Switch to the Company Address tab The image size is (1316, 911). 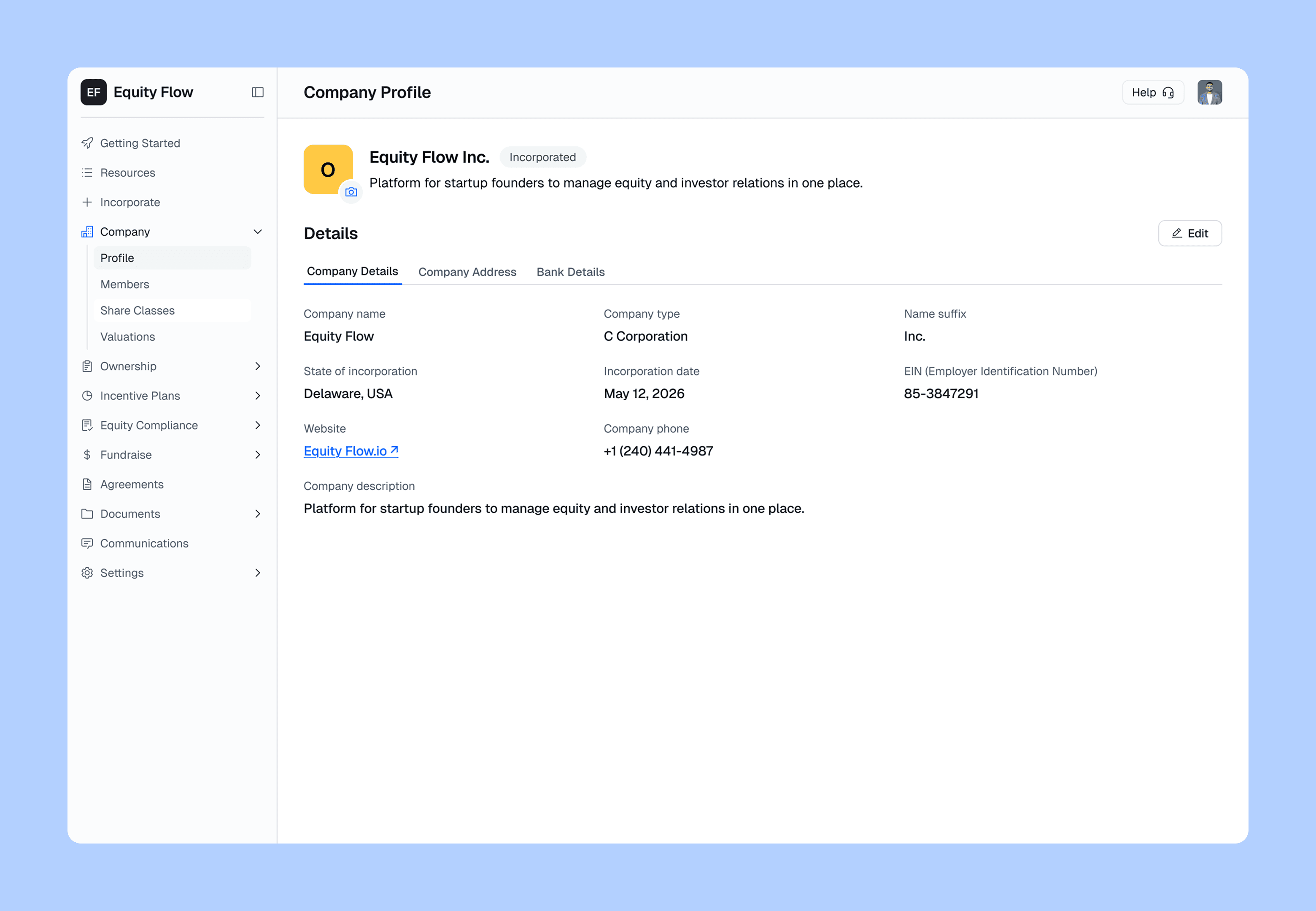[467, 272]
